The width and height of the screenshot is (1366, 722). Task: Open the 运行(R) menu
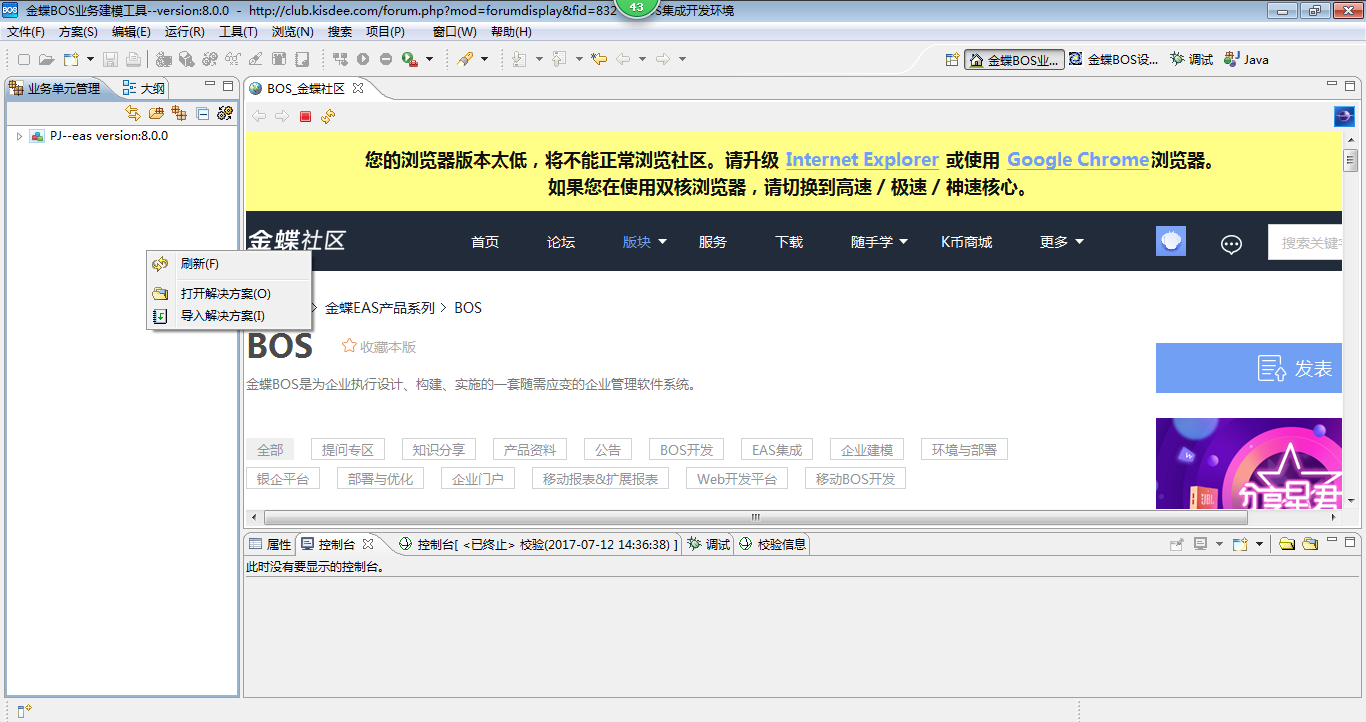click(185, 32)
